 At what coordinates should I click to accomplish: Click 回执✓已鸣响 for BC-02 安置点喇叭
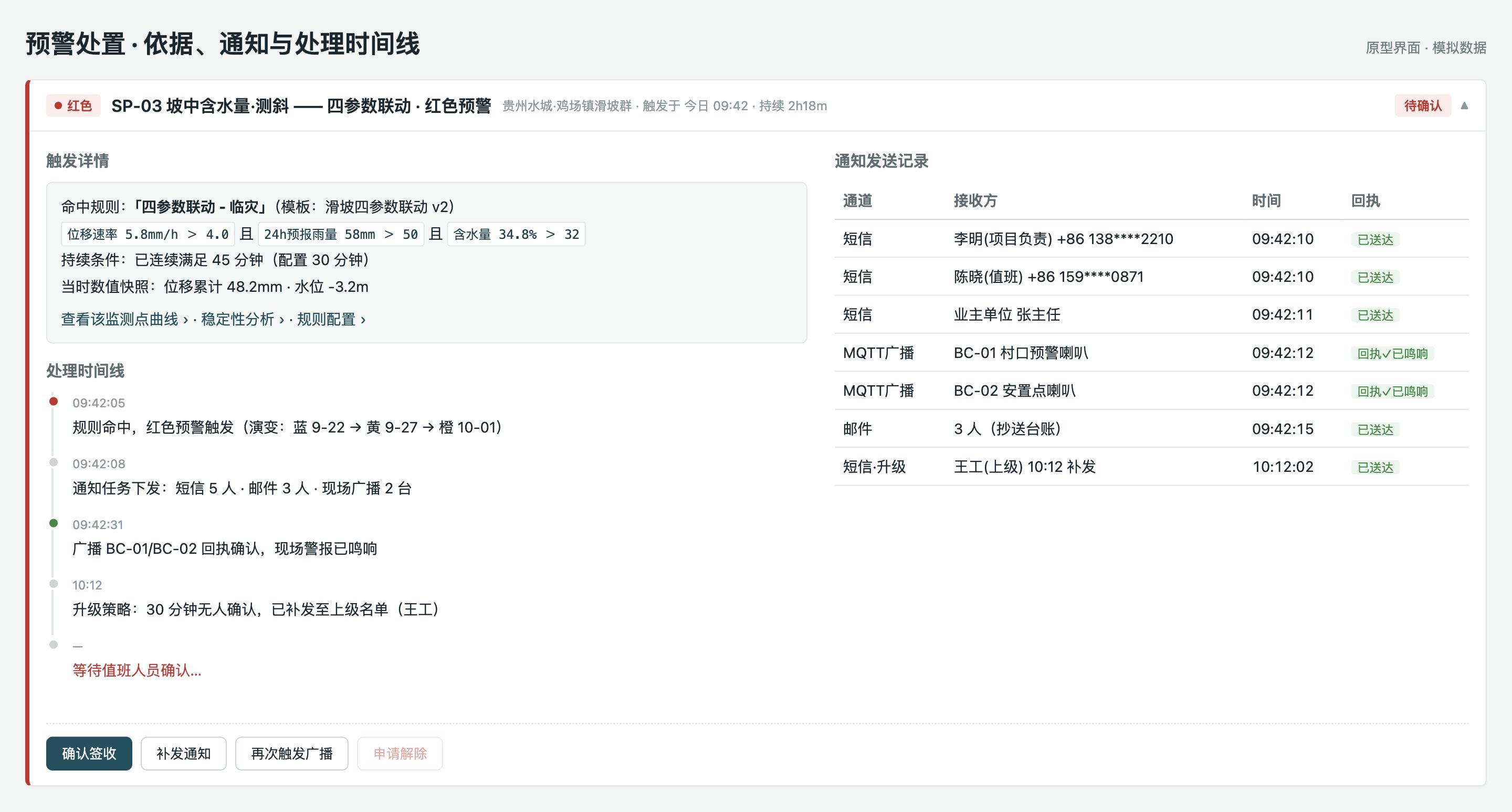[x=1392, y=392]
